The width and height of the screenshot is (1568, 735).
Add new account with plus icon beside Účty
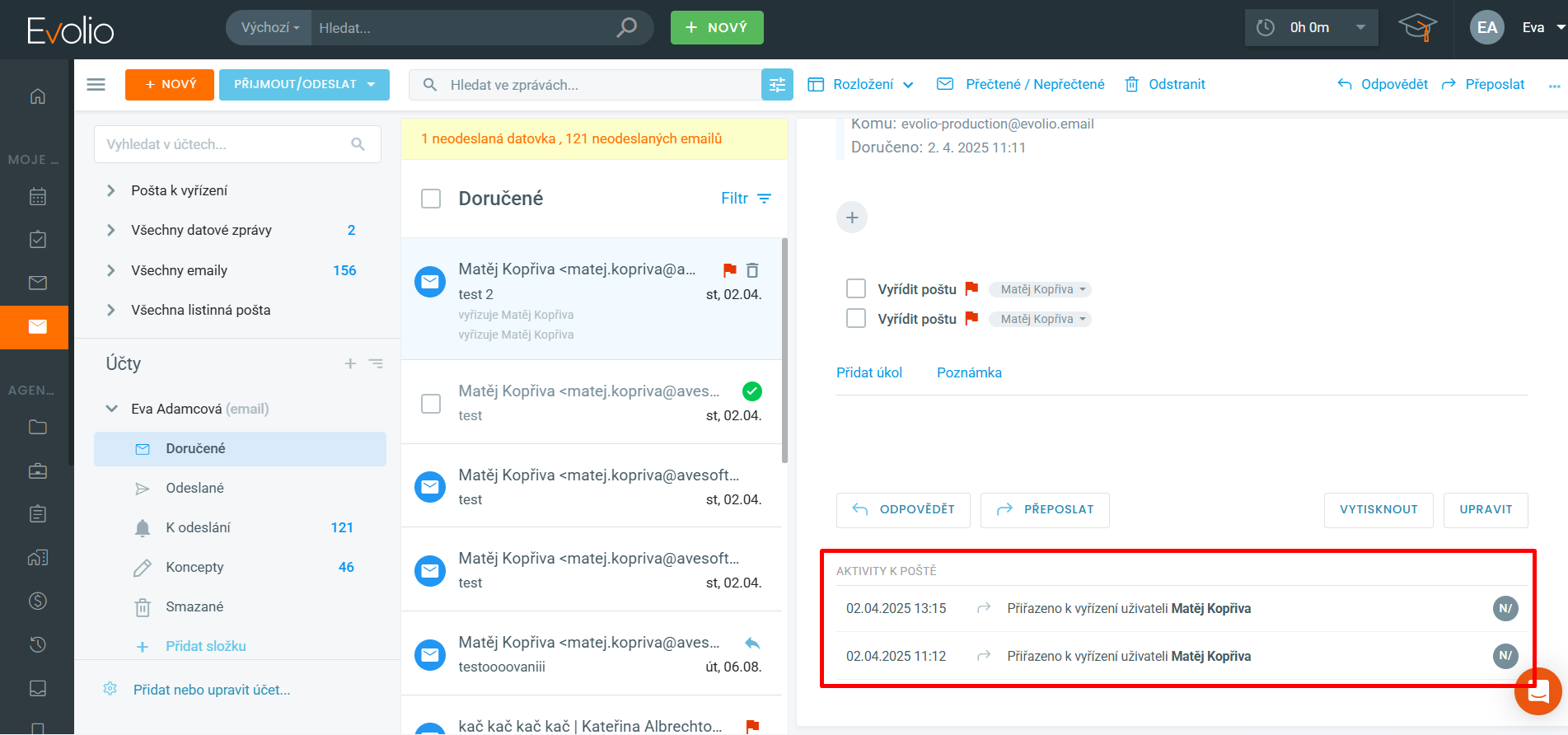click(x=350, y=363)
